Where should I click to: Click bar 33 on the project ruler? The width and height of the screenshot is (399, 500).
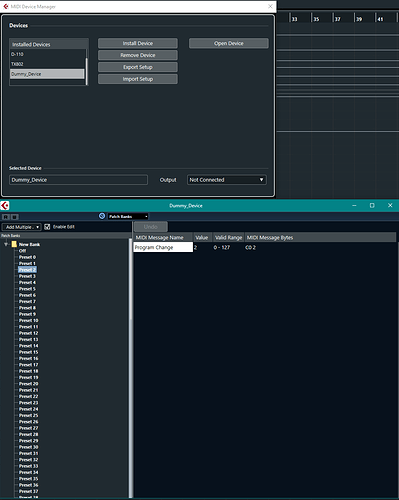click(295, 19)
